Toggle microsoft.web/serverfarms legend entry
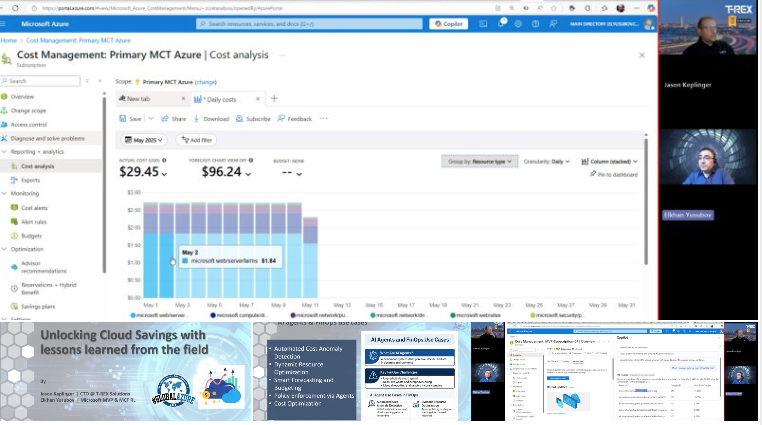 tap(159, 315)
